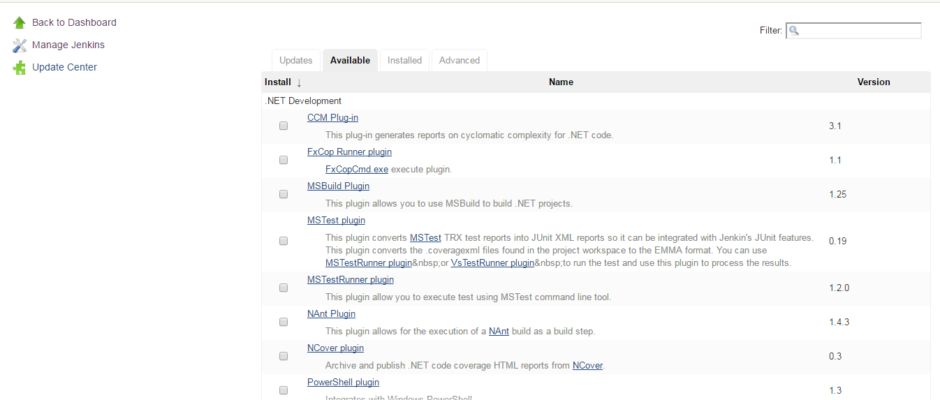Screen dimensions: 940x400
Task: Tick the MSBuild Plugin install checkbox
Action: click(283, 194)
